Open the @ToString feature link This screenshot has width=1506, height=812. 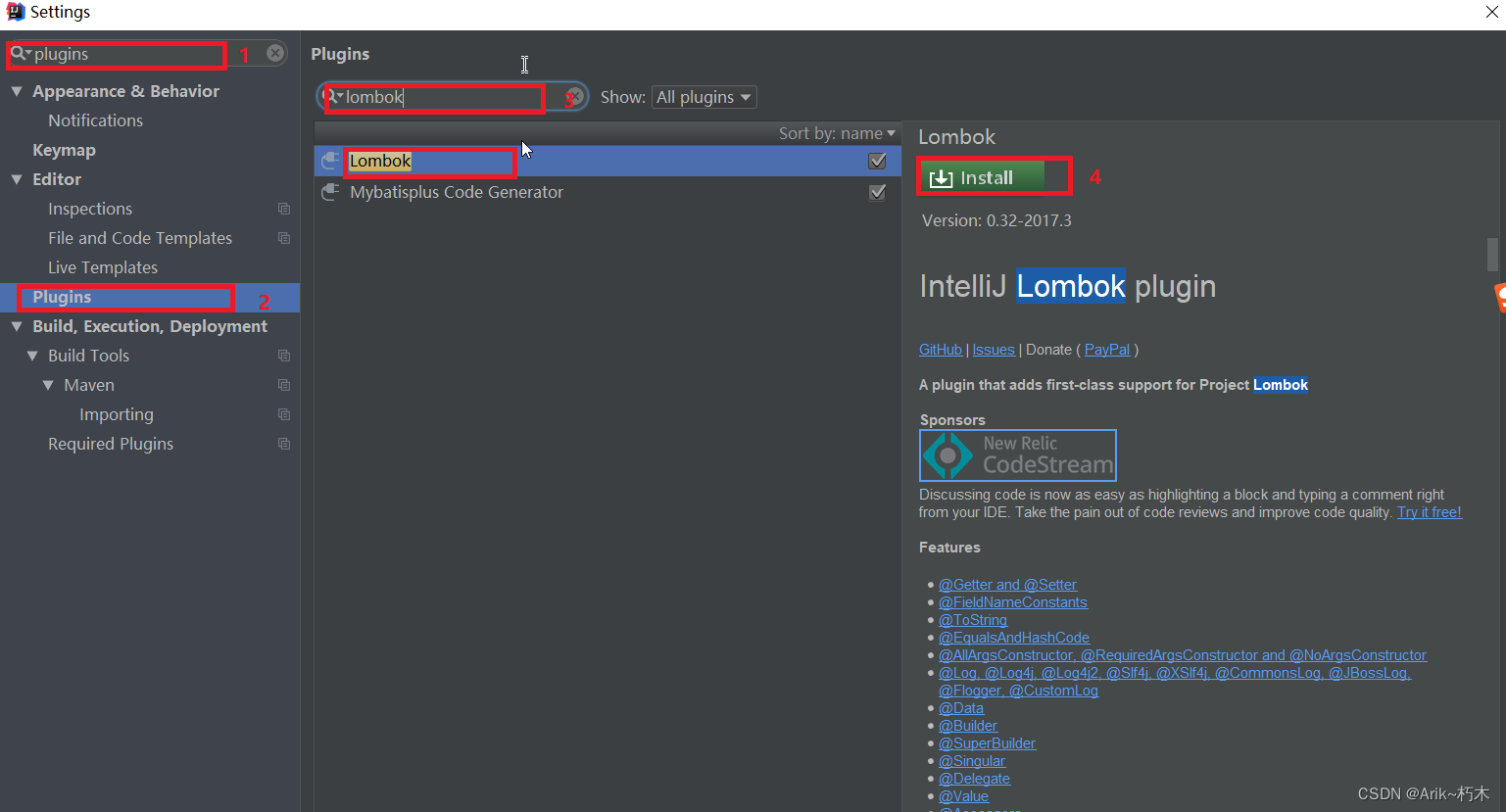pos(973,620)
